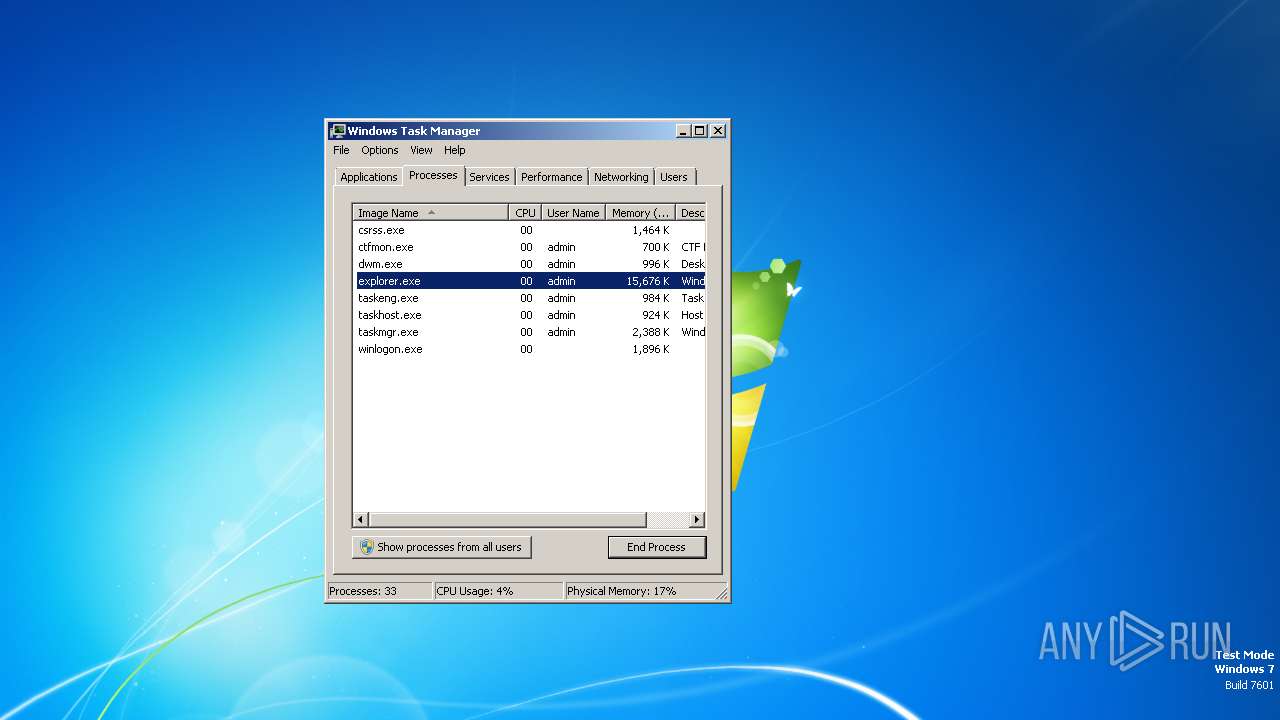The width and height of the screenshot is (1280, 720).
Task: Sort by Memory column header
Action: (x=641, y=213)
